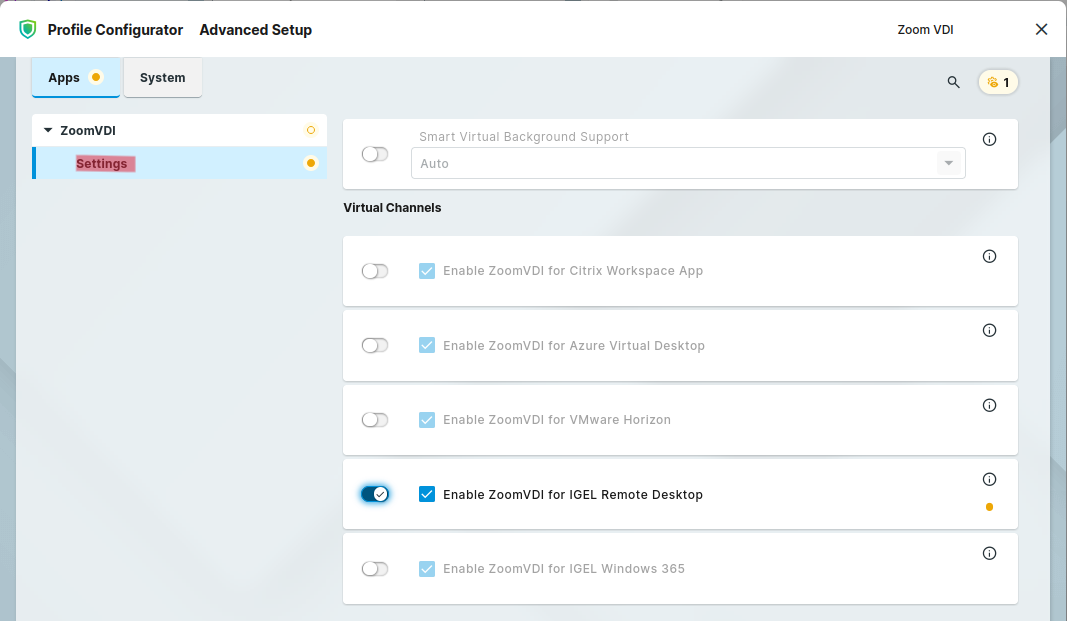Show info for IGEL Remote Desktop setting

point(989,480)
